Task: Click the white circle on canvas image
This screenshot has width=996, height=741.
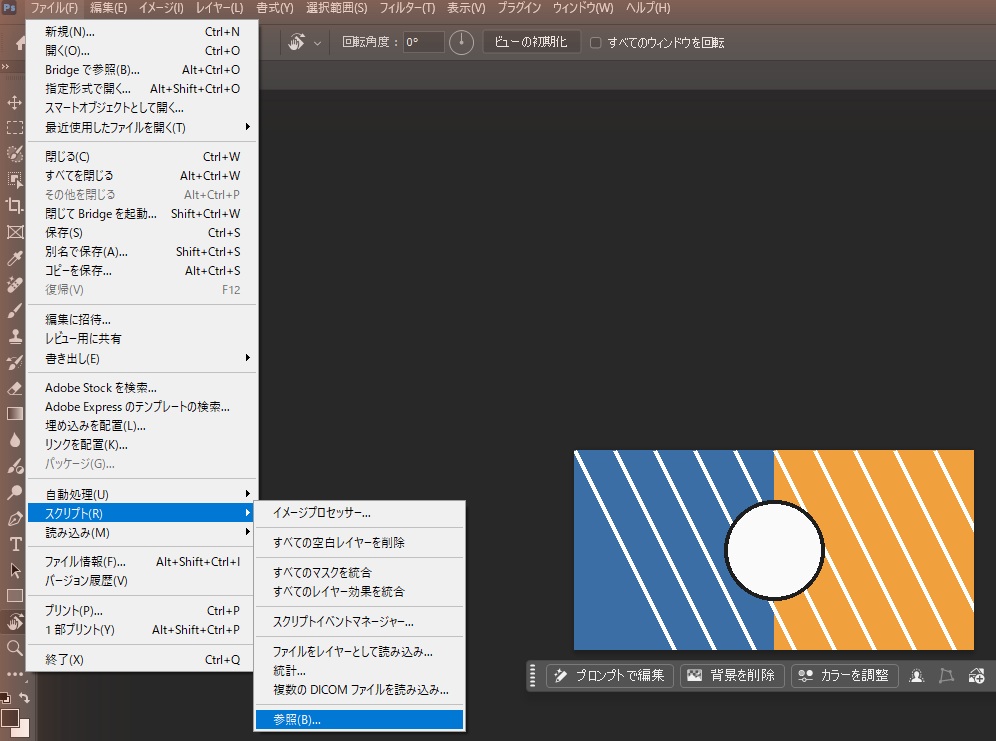Action: (x=774, y=550)
